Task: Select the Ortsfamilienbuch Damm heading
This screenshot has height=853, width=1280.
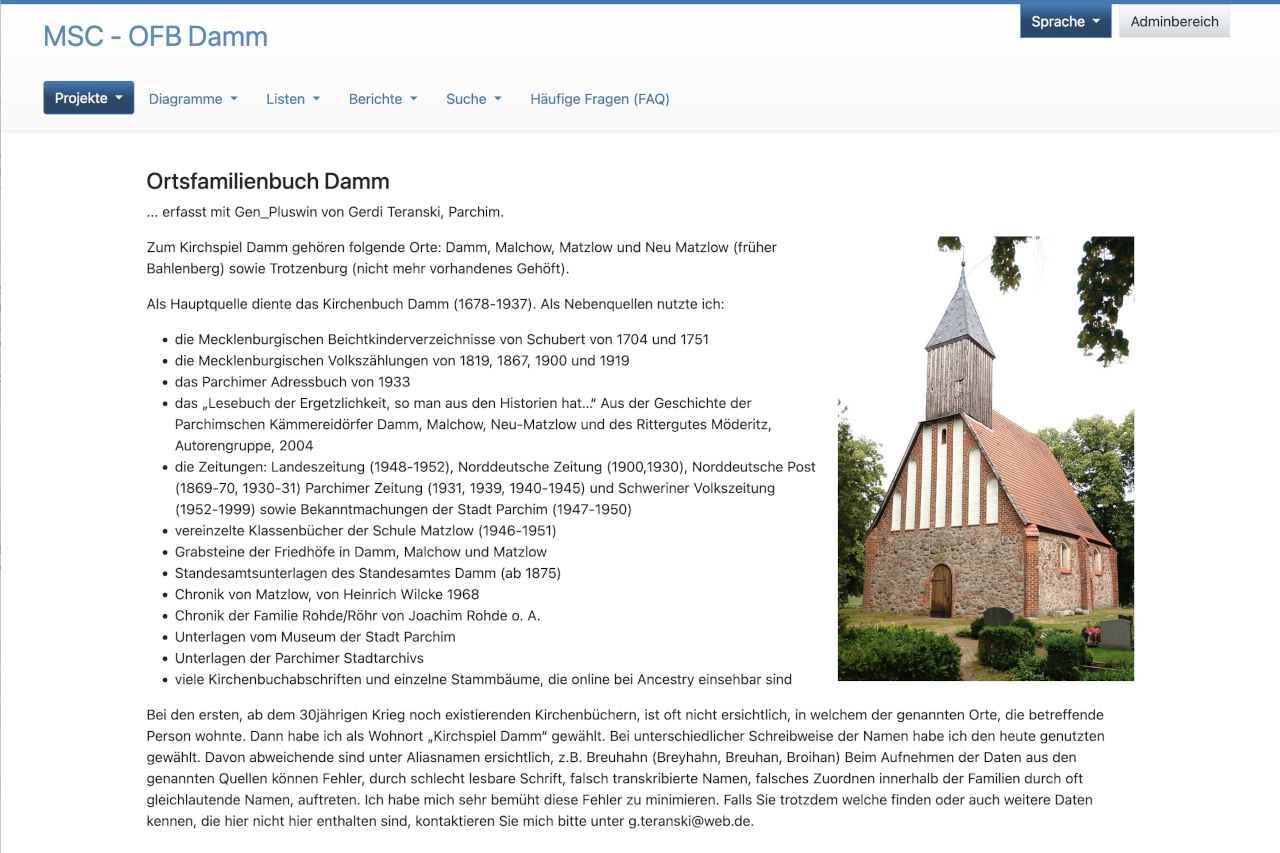Action: 267,181
